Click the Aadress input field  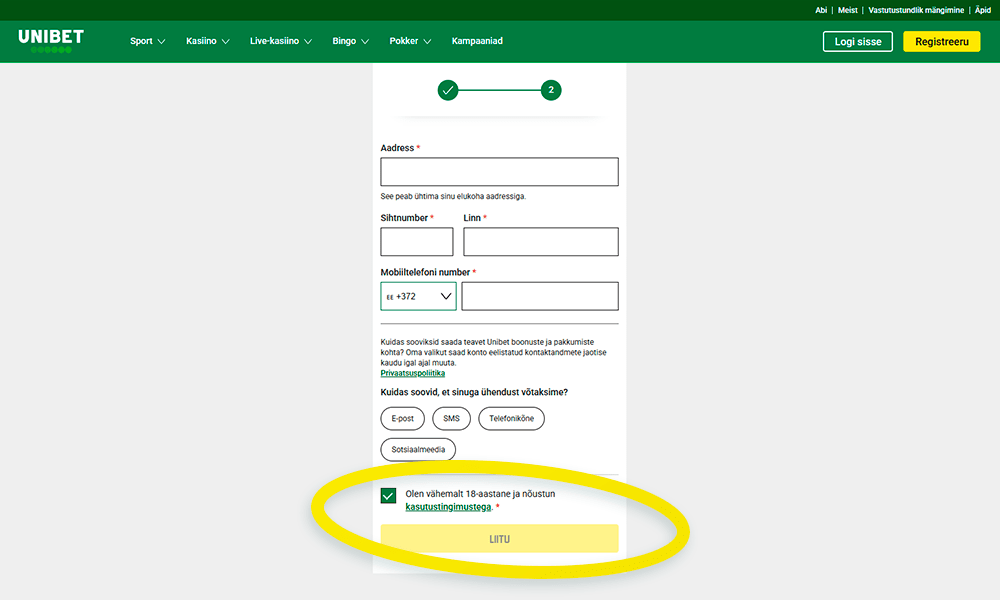click(x=498, y=171)
